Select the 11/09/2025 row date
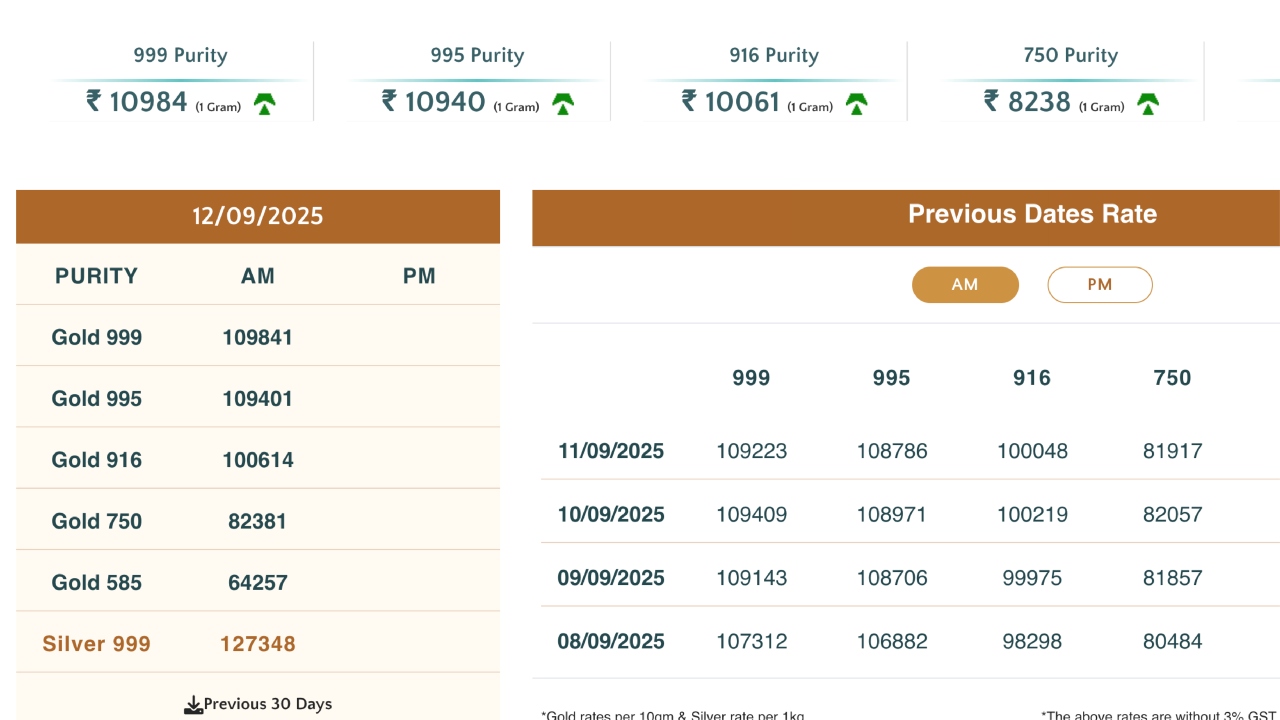The width and height of the screenshot is (1280, 720). coord(611,451)
